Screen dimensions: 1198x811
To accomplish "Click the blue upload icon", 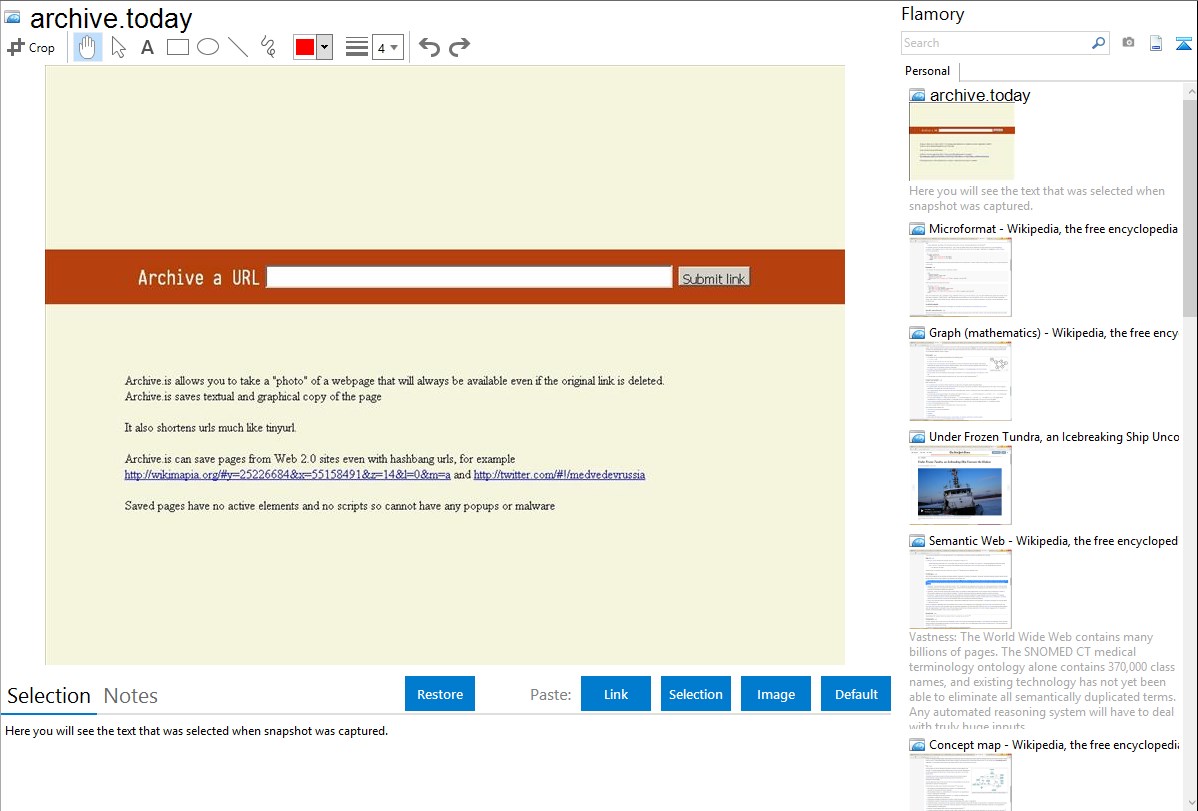I will (x=1183, y=43).
